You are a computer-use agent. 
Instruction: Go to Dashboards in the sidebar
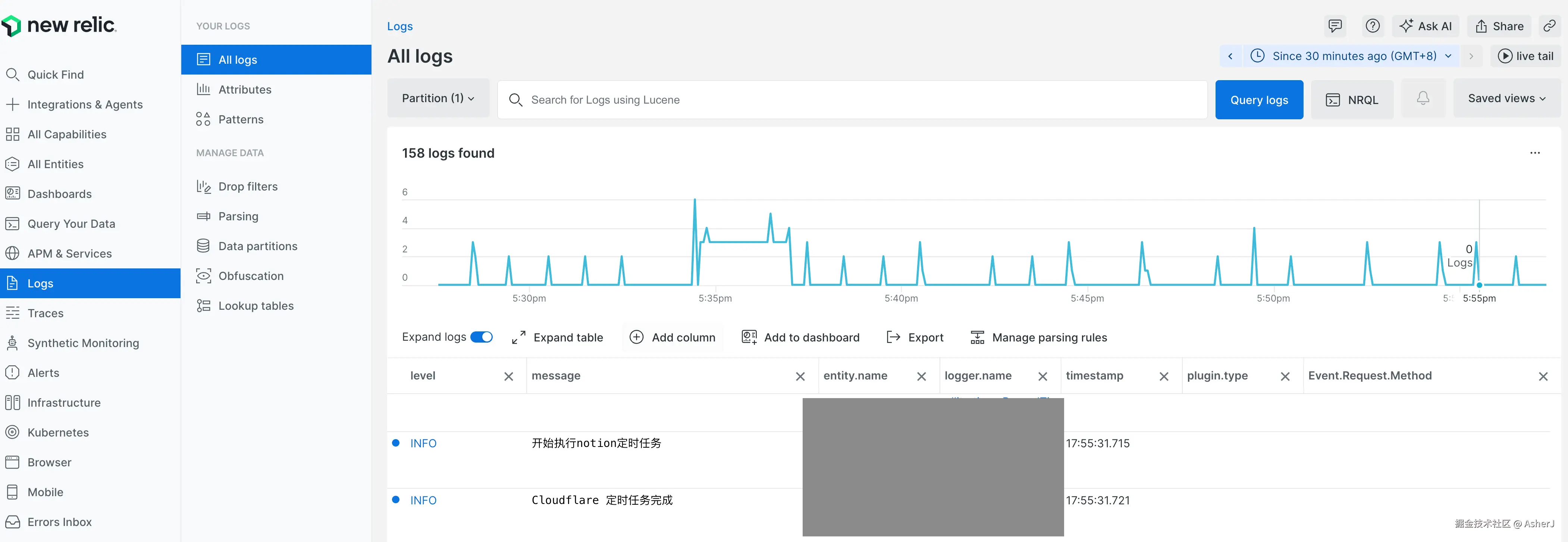pos(59,194)
